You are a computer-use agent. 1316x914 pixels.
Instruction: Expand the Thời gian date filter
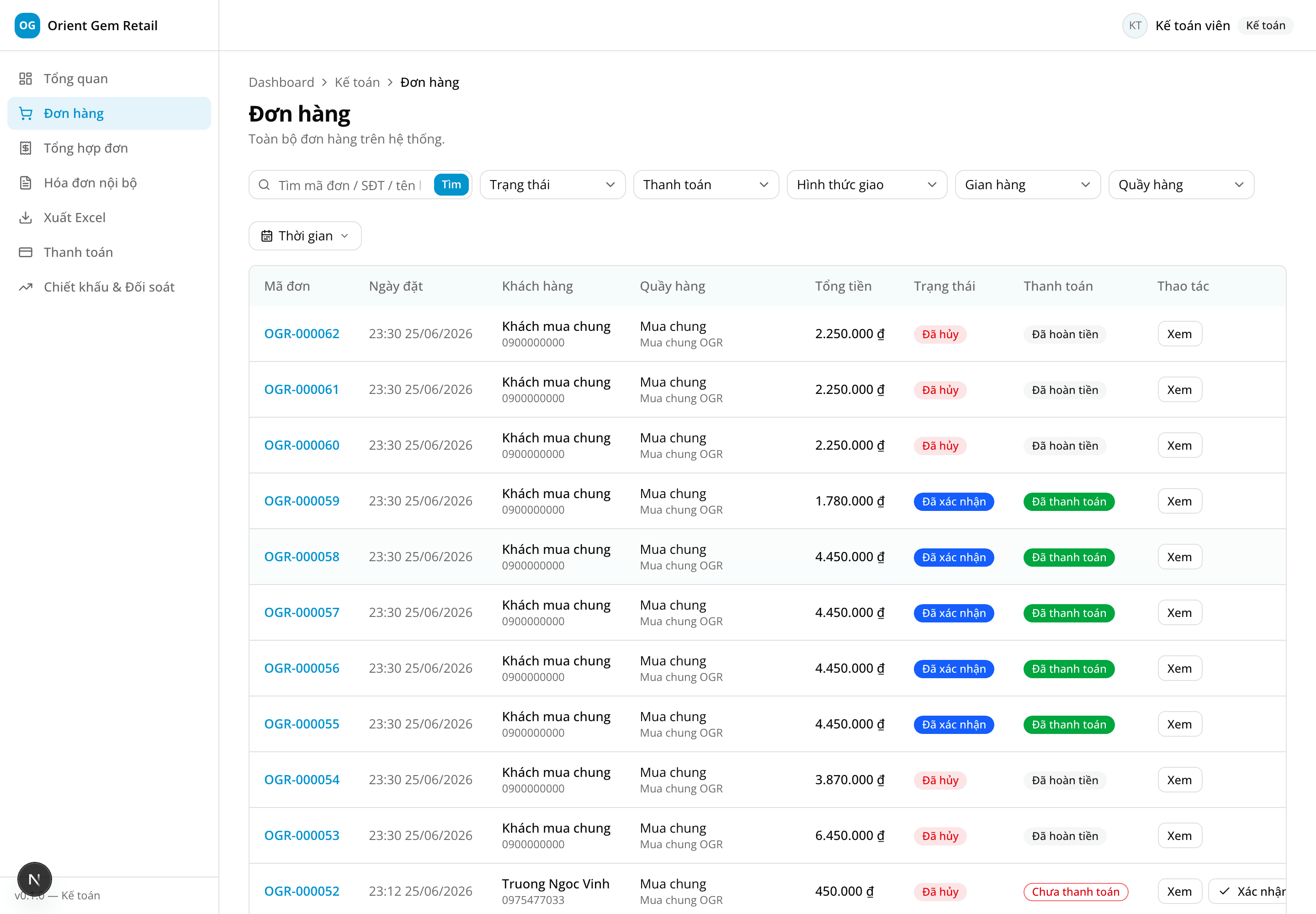(305, 236)
